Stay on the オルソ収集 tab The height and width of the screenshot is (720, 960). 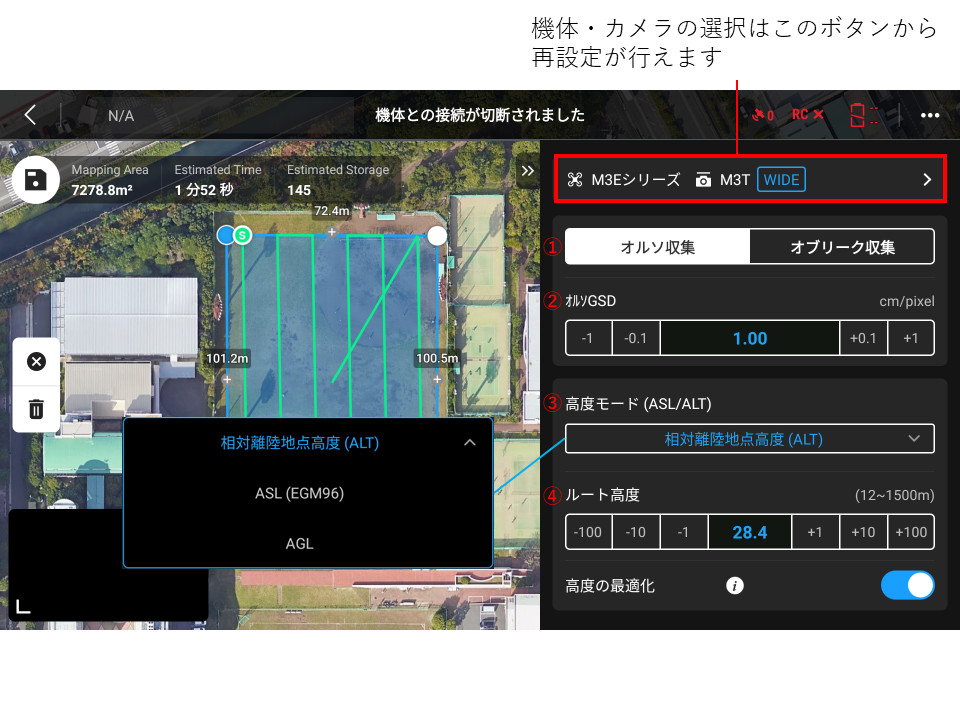[657, 246]
